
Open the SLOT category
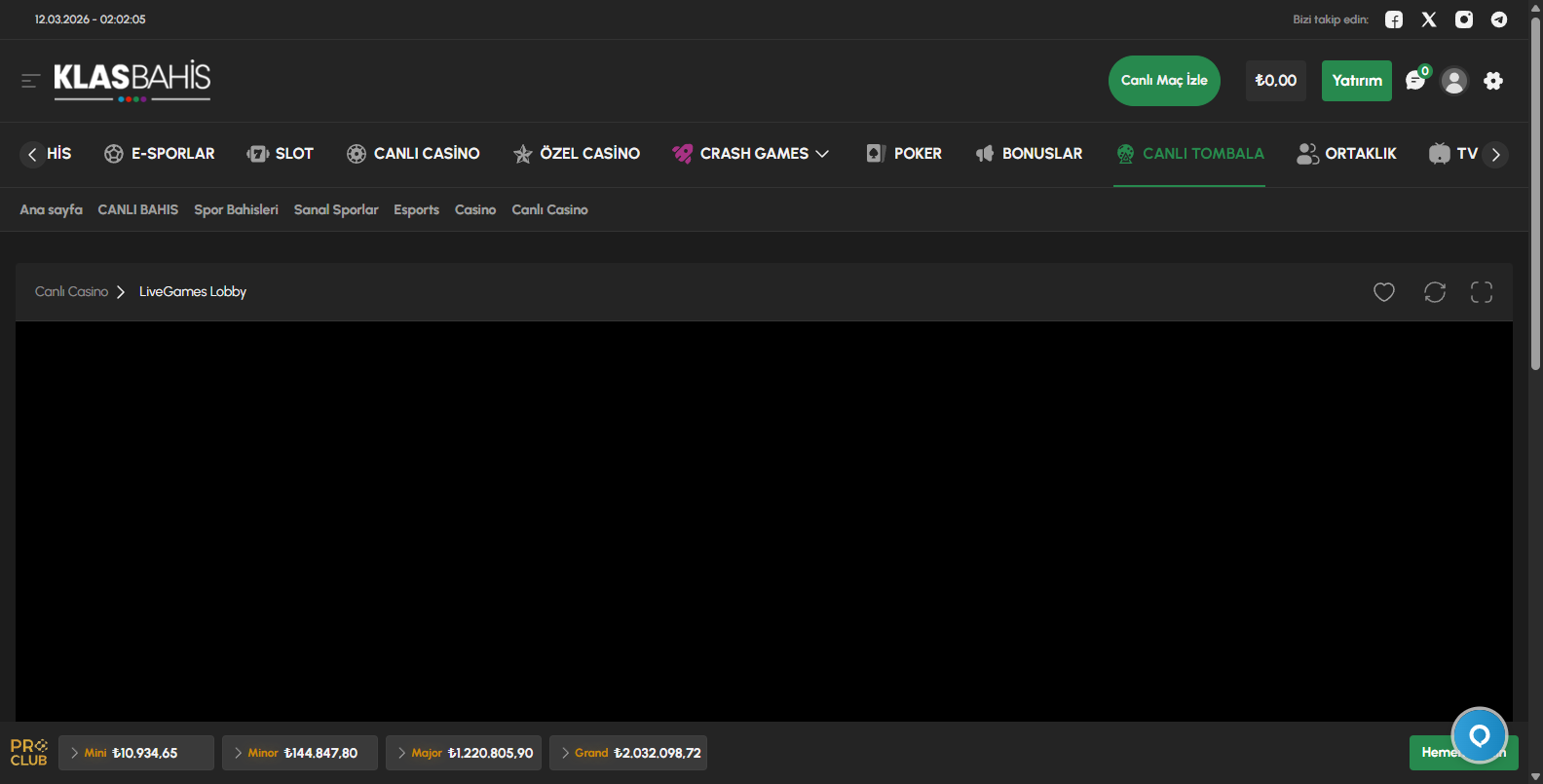coord(281,154)
